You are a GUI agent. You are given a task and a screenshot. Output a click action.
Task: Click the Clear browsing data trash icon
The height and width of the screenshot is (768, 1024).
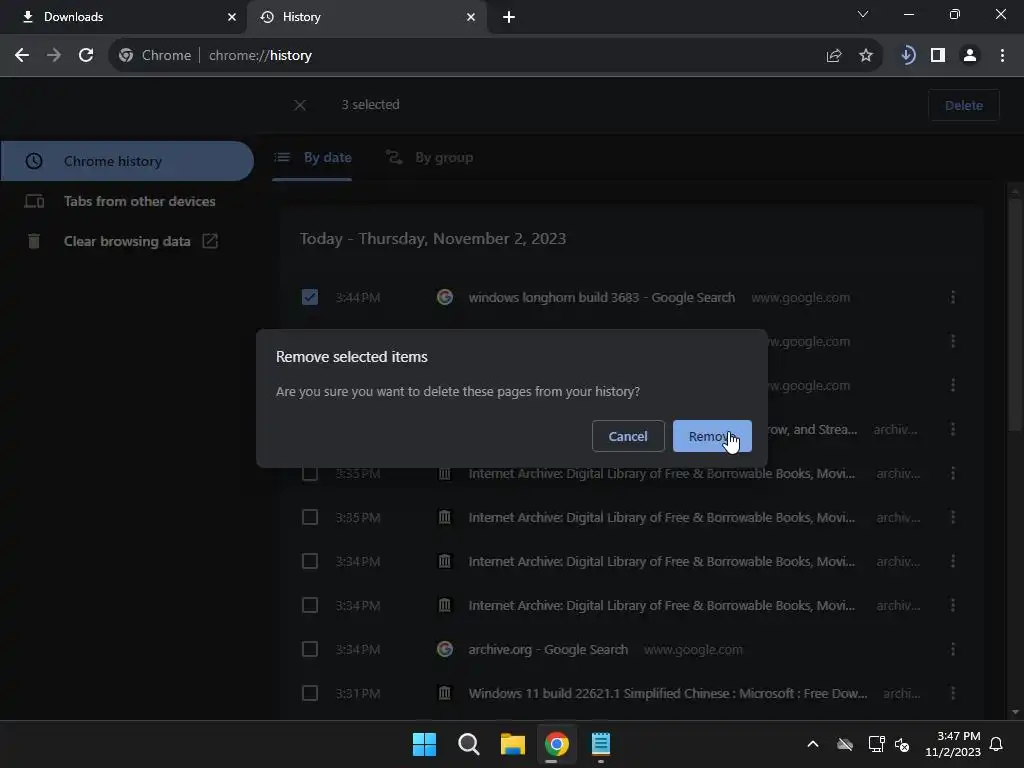[x=34, y=241]
